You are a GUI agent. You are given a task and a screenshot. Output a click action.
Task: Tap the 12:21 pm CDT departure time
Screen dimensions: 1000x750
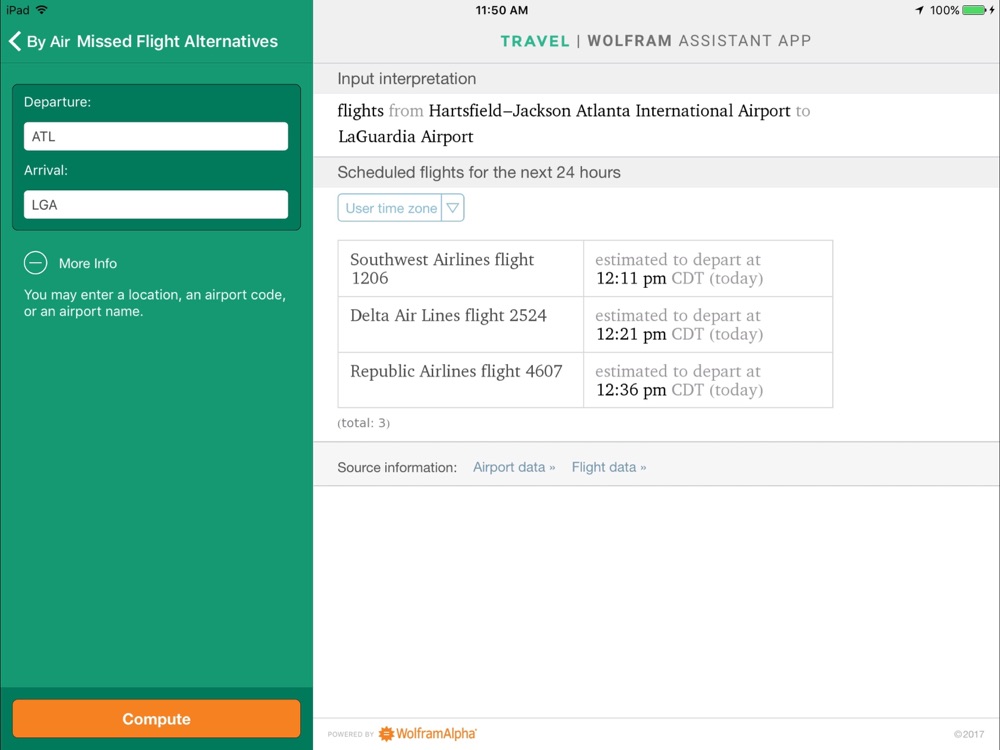point(679,334)
